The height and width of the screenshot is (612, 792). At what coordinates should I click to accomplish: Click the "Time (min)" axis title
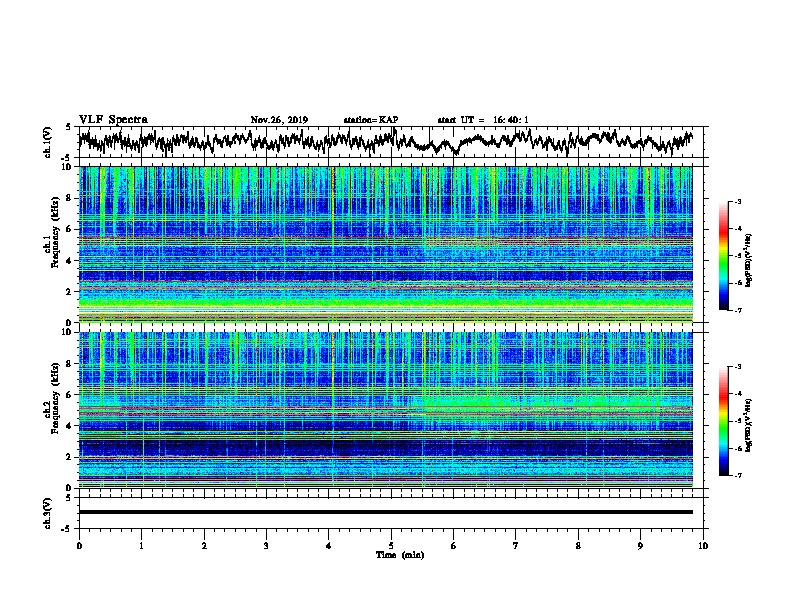pos(400,555)
